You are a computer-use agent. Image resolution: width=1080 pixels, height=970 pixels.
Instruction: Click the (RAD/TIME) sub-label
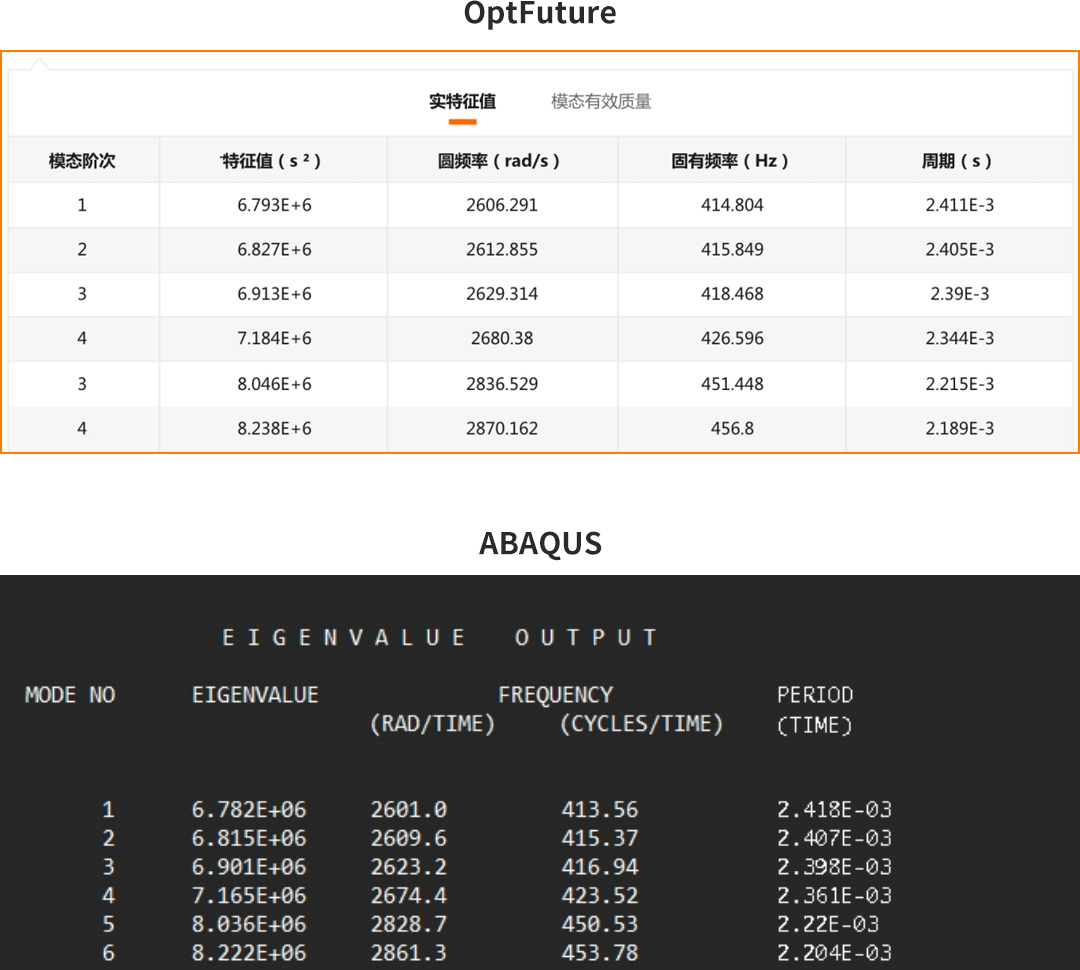click(x=433, y=724)
